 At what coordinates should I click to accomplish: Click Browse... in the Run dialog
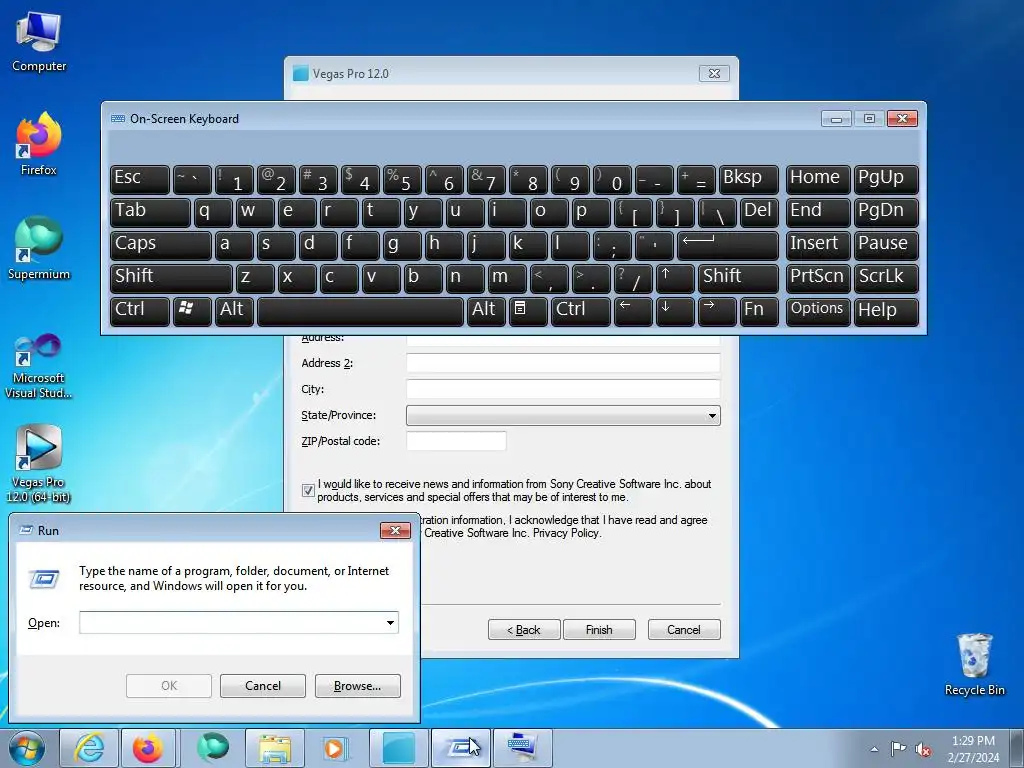pos(357,686)
